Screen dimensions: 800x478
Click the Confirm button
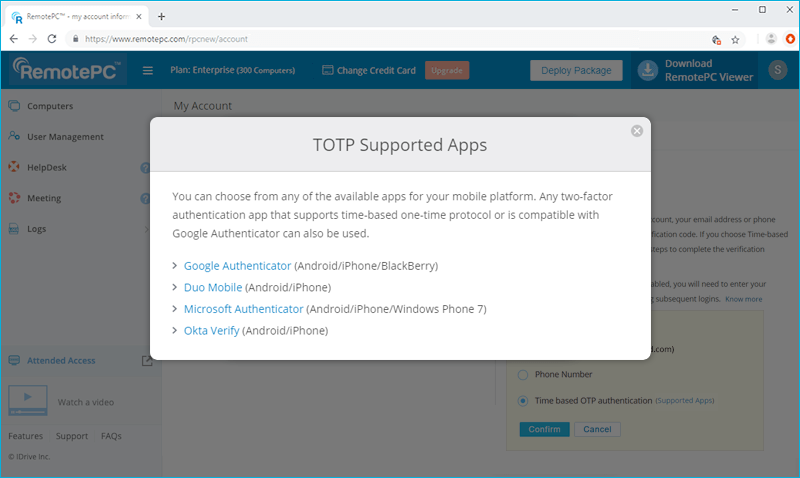[x=544, y=430]
